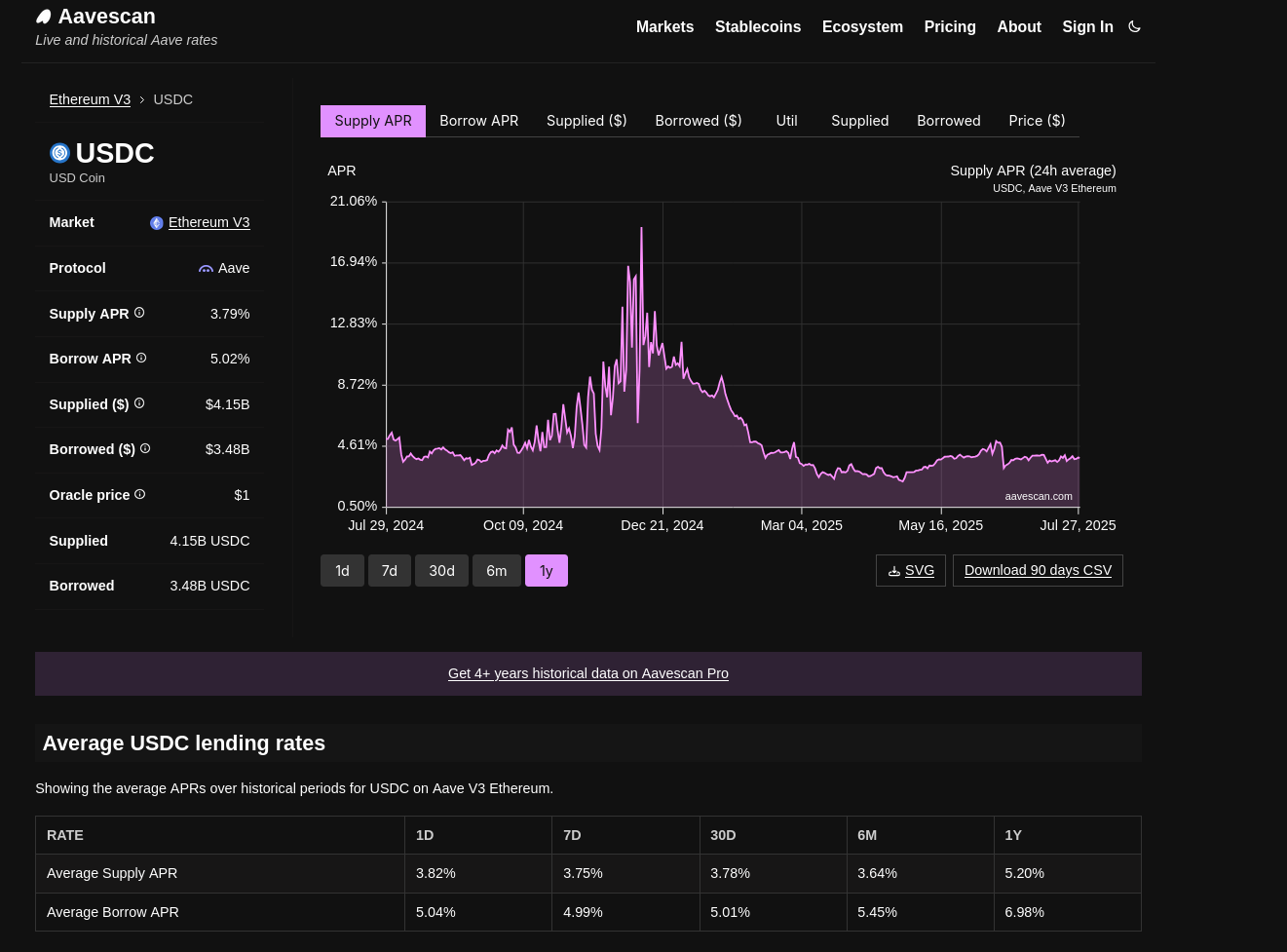Click the 30D Average Borrow APR 5.01%
Image resolution: width=1287 pixels, height=952 pixels.
[730, 912]
